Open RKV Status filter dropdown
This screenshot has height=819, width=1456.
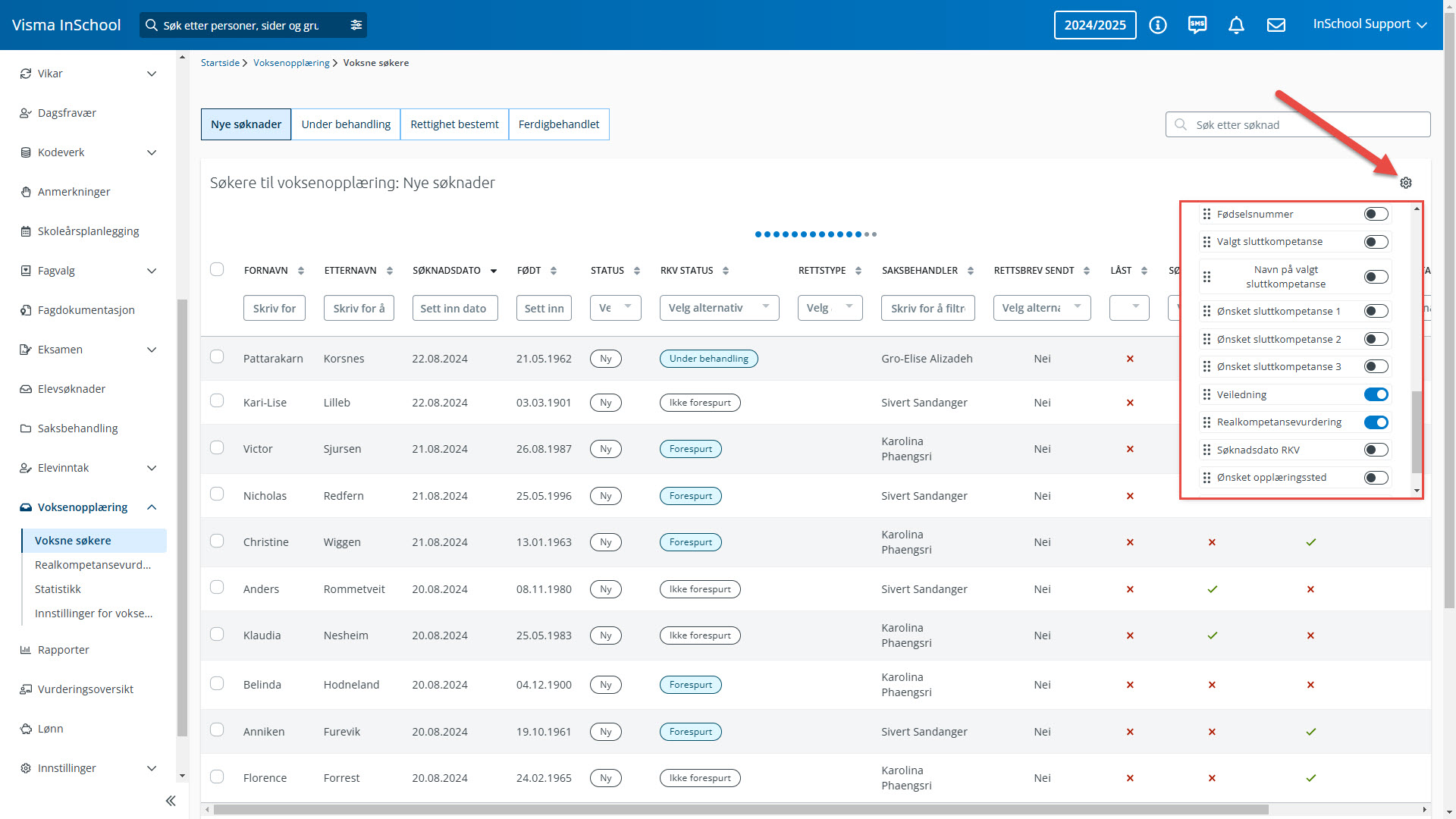point(718,308)
